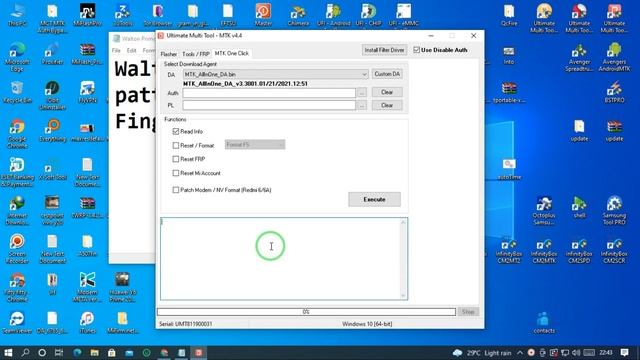Tick the Read Info checkbox
Screen dimensions: 640x360
(x=176, y=131)
